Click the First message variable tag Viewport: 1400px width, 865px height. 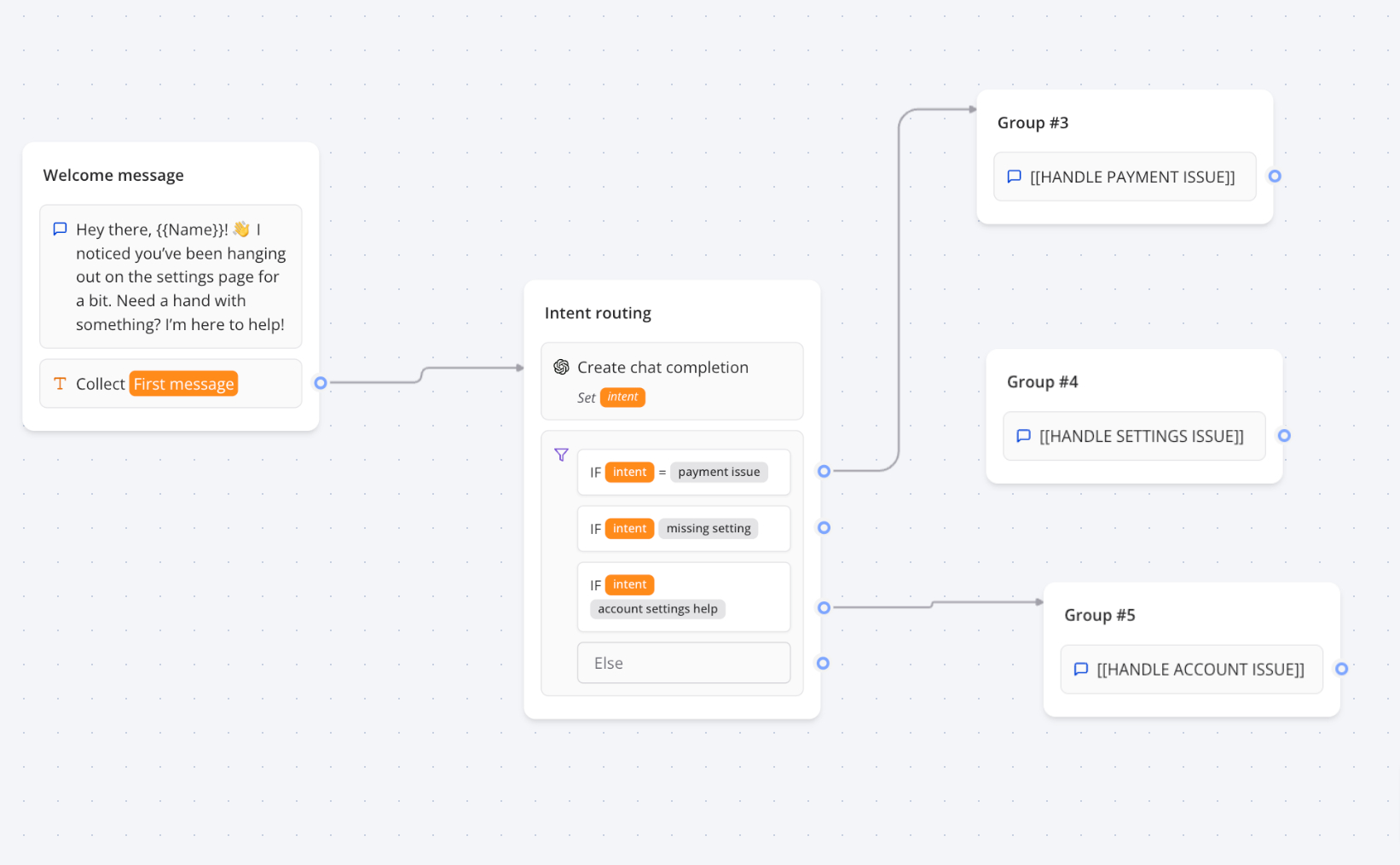point(183,384)
